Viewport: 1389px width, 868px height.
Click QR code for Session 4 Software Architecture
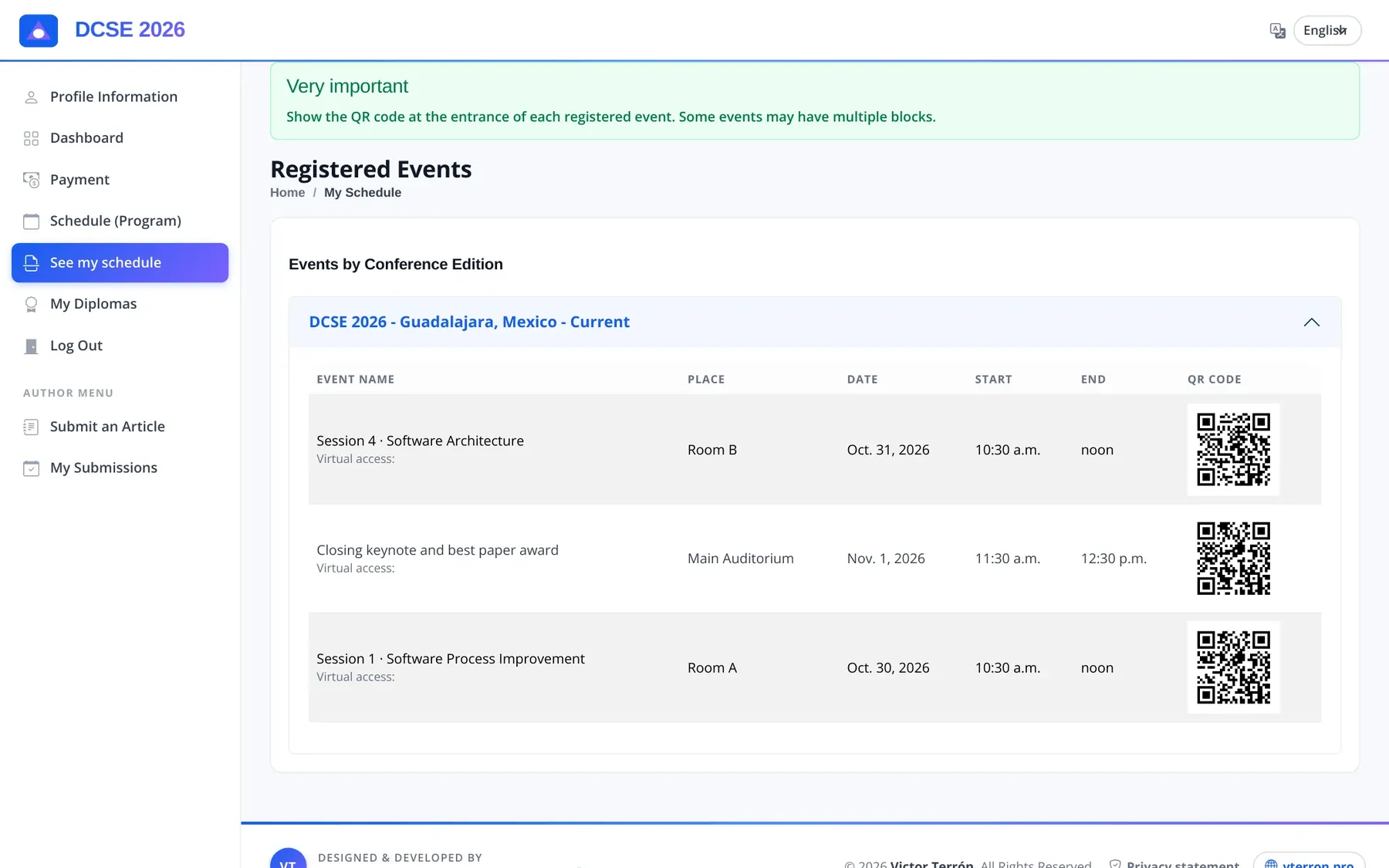coord(1233,450)
